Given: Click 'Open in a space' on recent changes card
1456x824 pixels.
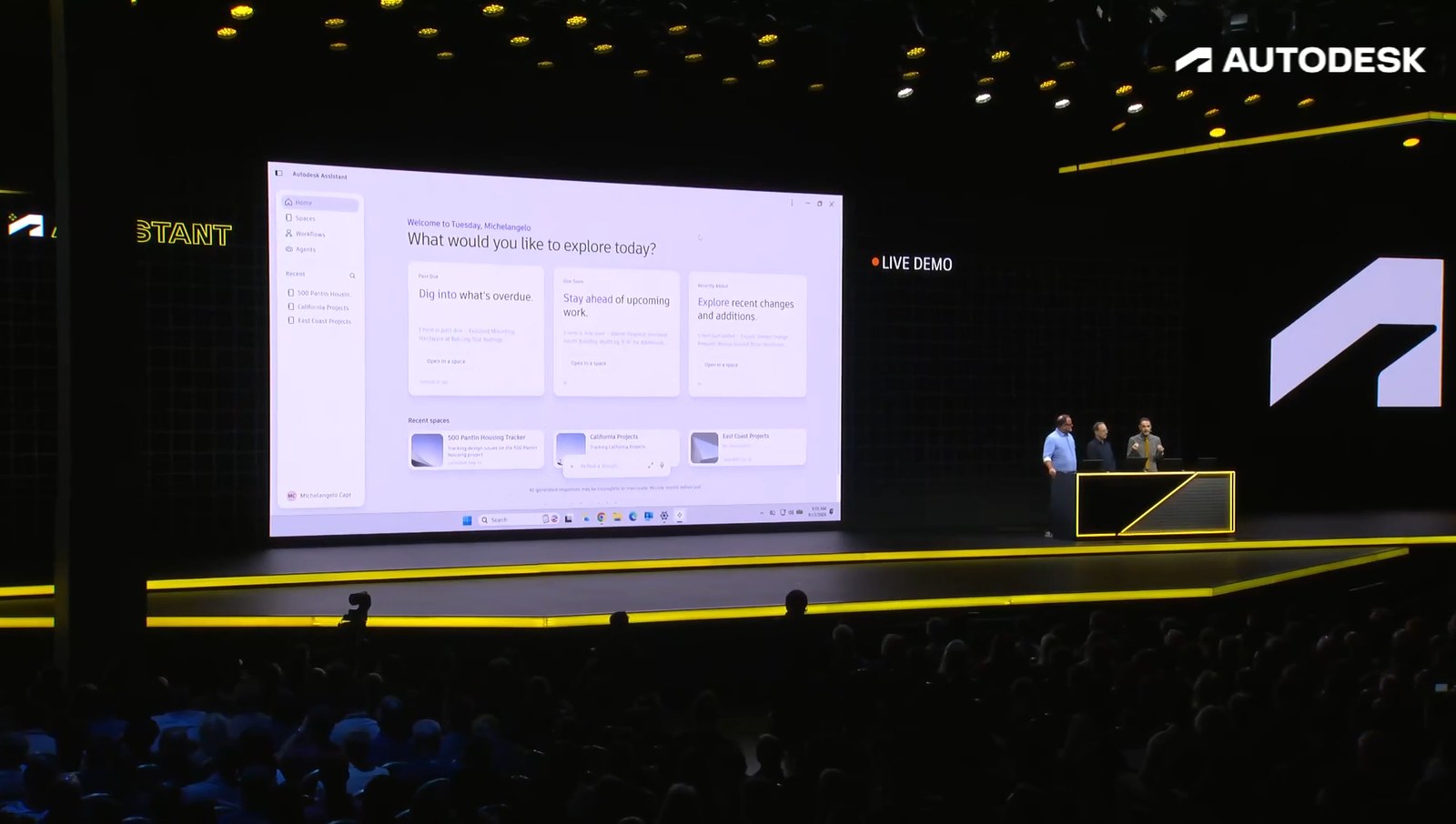Looking at the screenshot, I should click(x=721, y=365).
